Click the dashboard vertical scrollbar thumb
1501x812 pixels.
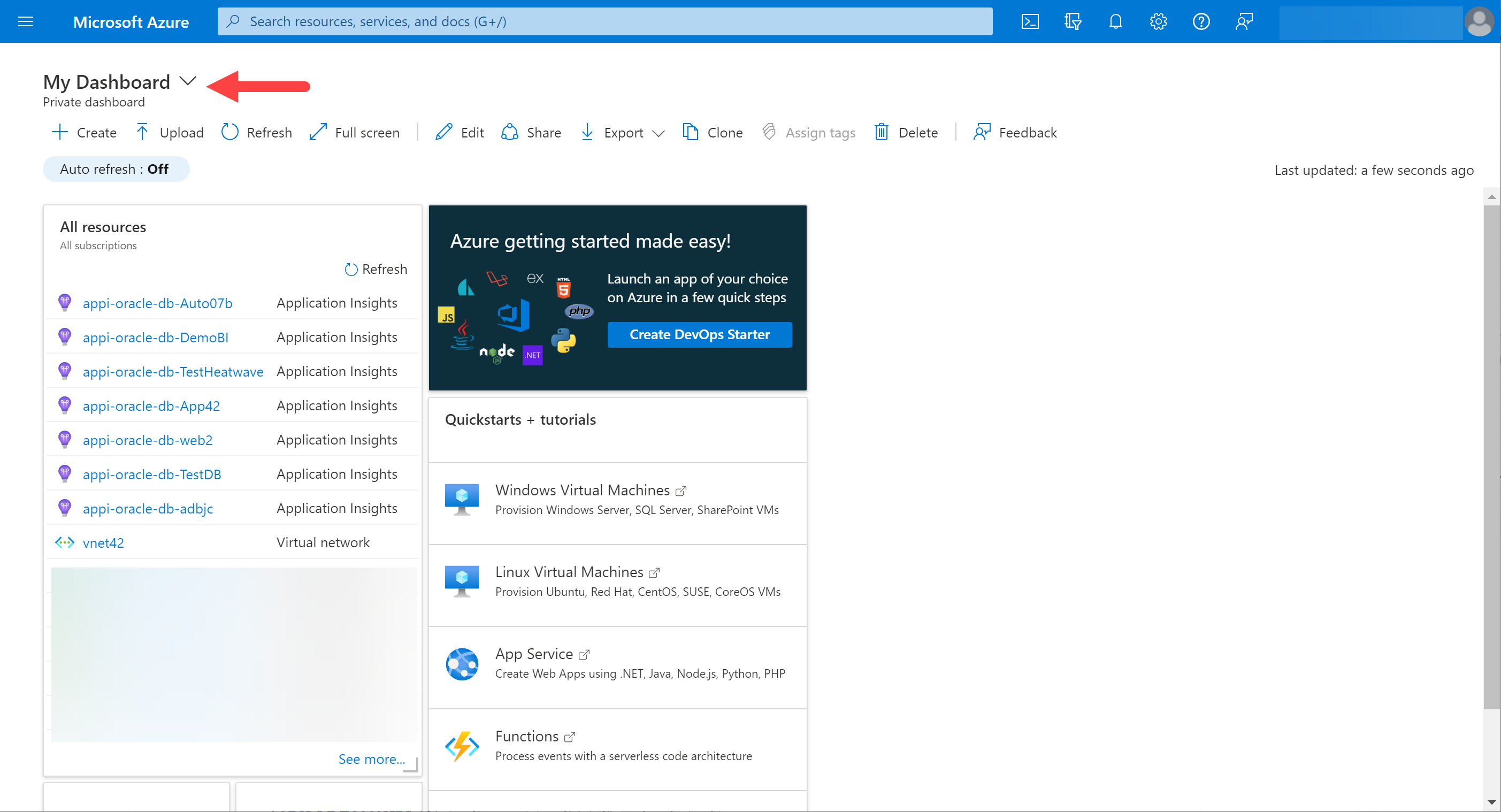tap(1492, 457)
